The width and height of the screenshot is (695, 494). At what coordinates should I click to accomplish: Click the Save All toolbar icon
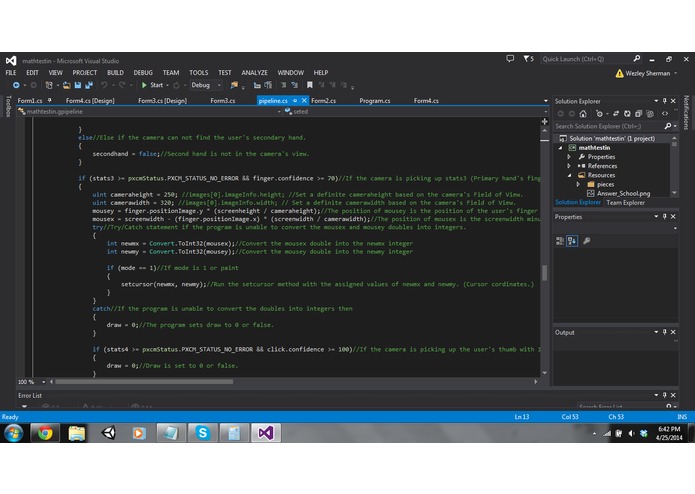click(89, 85)
